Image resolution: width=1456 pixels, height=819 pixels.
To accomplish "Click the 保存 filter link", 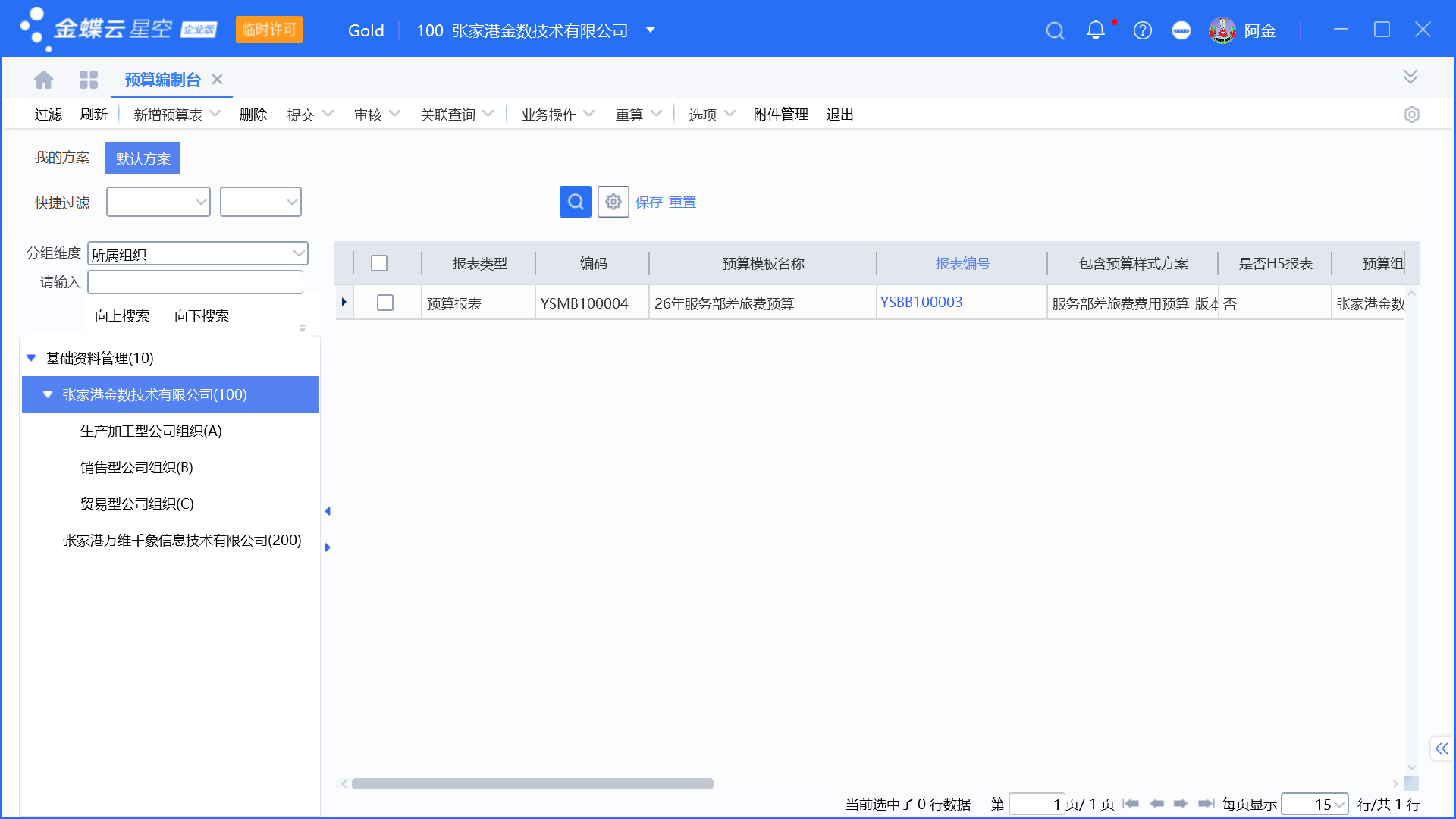I will 649,202.
